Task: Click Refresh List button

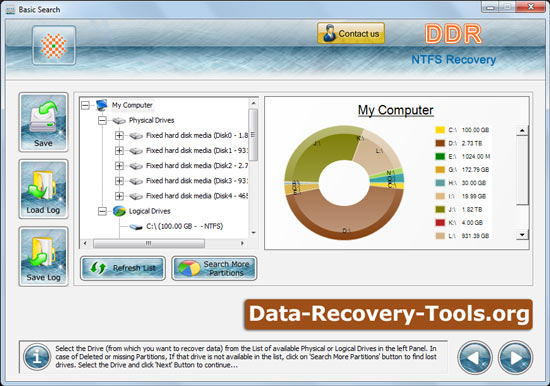Action: click(123, 268)
